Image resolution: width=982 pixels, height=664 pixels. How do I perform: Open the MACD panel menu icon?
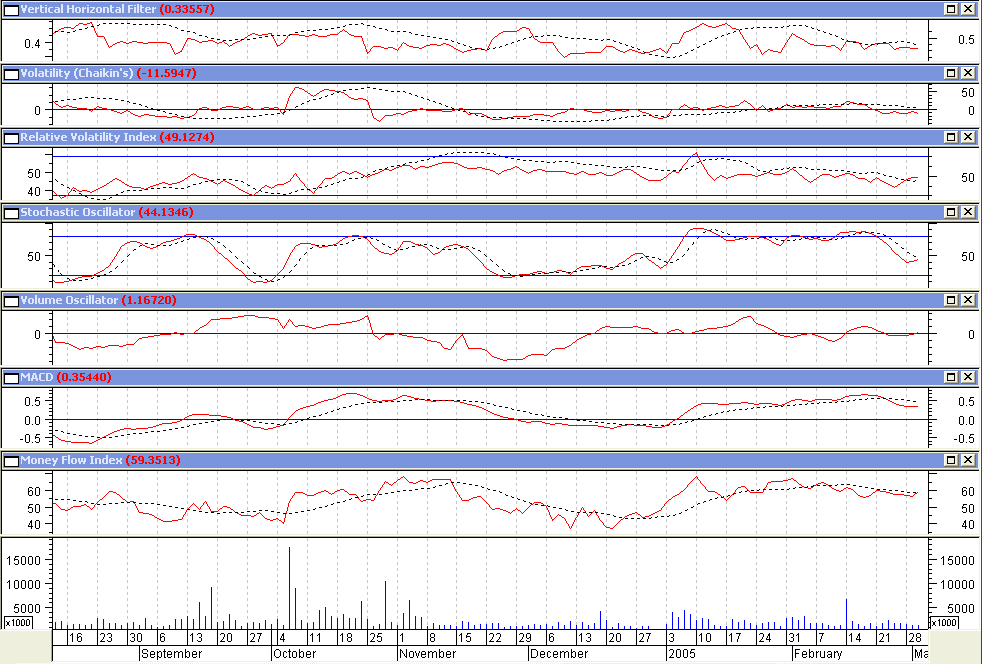(x=11, y=377)
